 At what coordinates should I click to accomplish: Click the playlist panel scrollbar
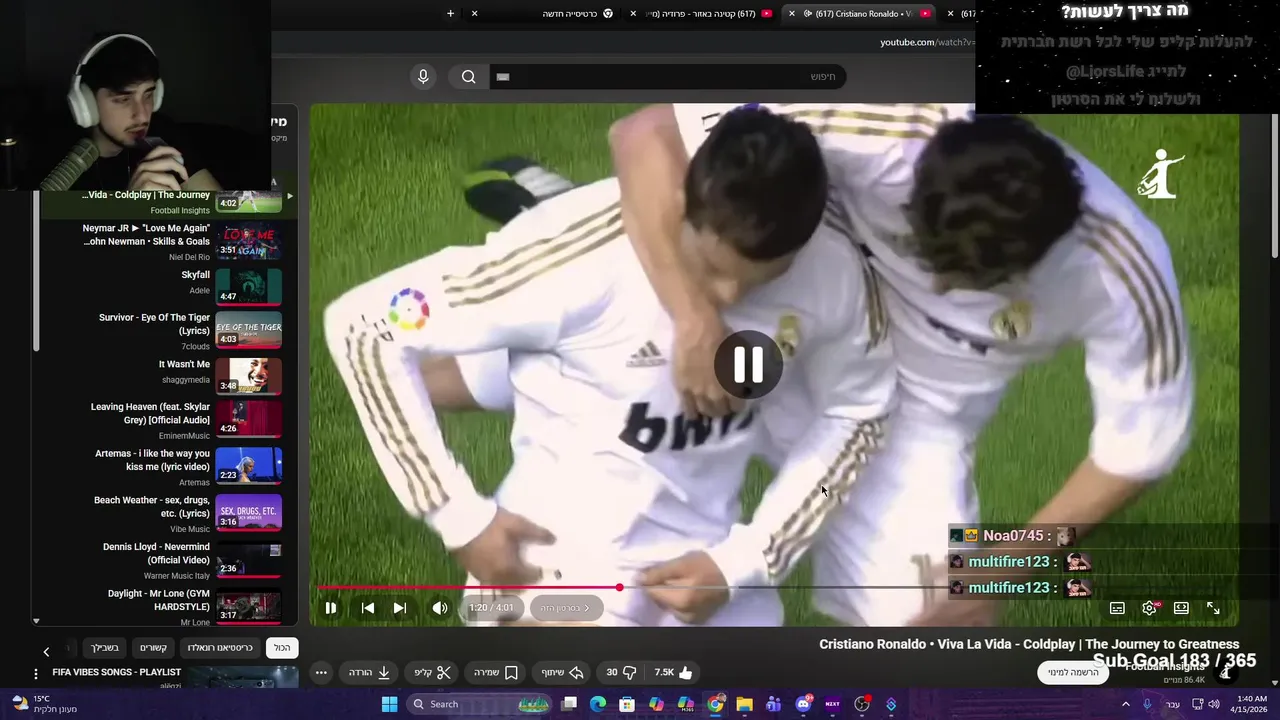coord(36,270)
